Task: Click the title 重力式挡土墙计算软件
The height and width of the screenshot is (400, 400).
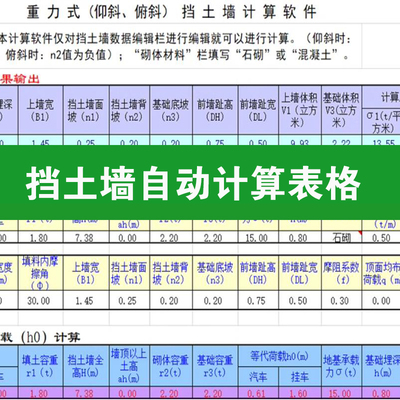Action: tap(171, 12)
